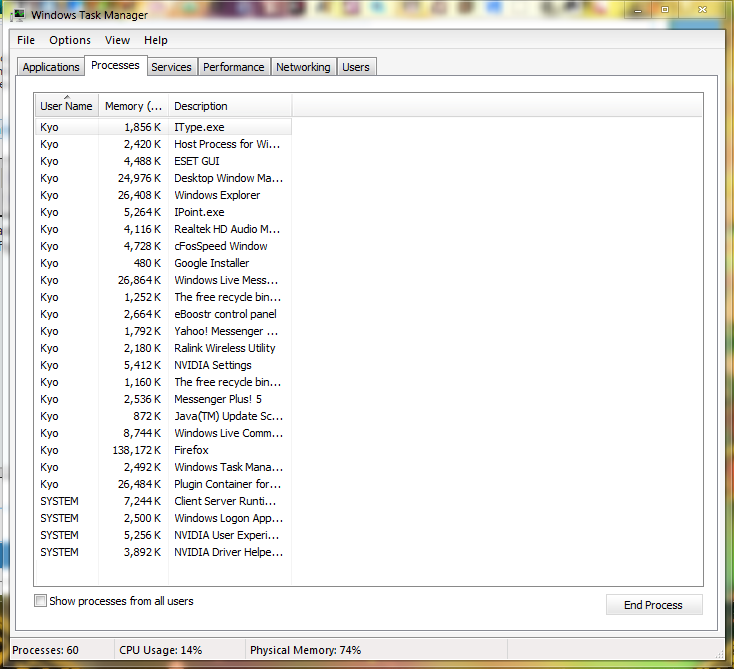The width and height of the screenshot is (734, 669).
Task: Select the ESET GUI process
Action: (x=163, y=161)
